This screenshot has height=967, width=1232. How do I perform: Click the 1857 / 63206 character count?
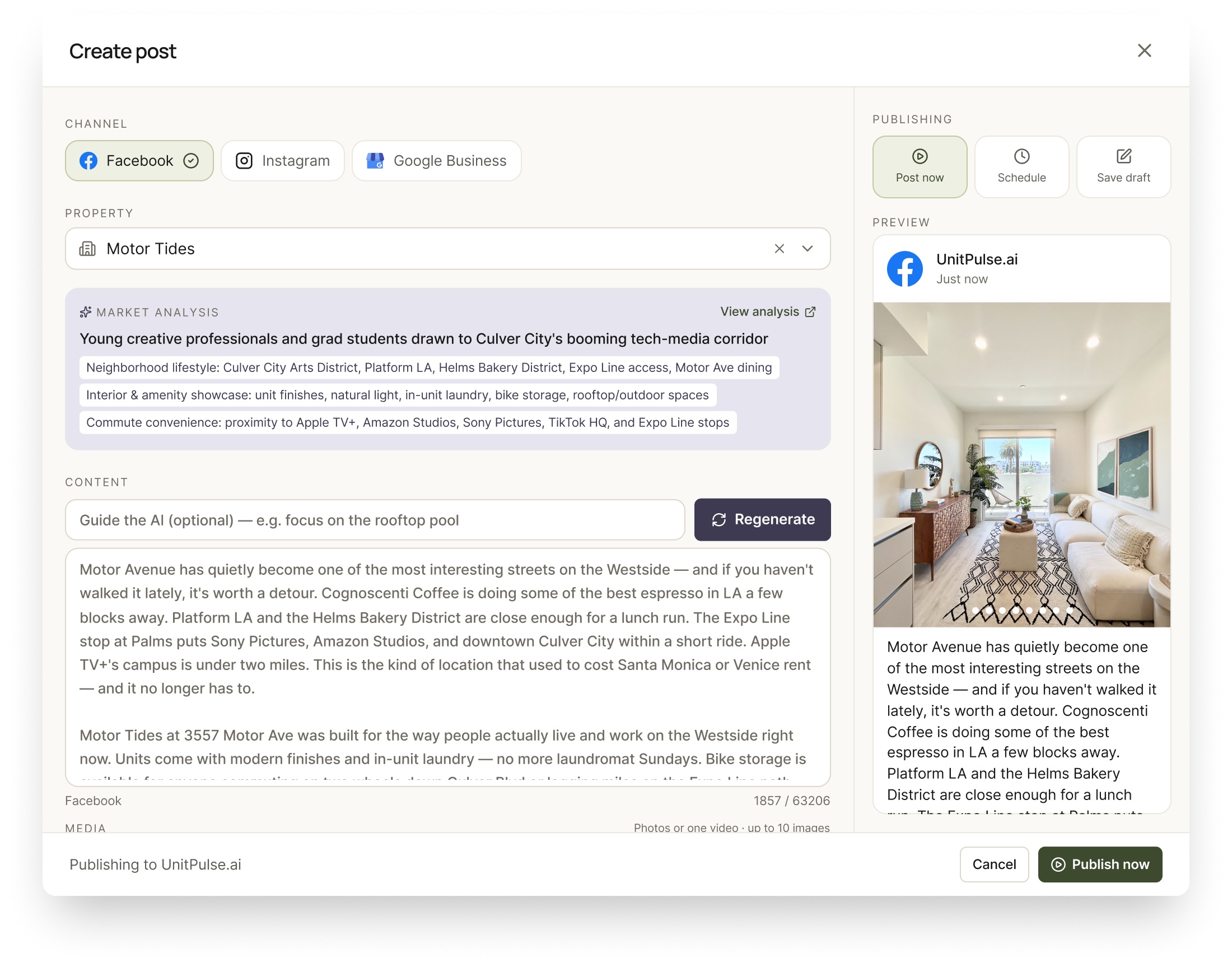pos(791,801)
